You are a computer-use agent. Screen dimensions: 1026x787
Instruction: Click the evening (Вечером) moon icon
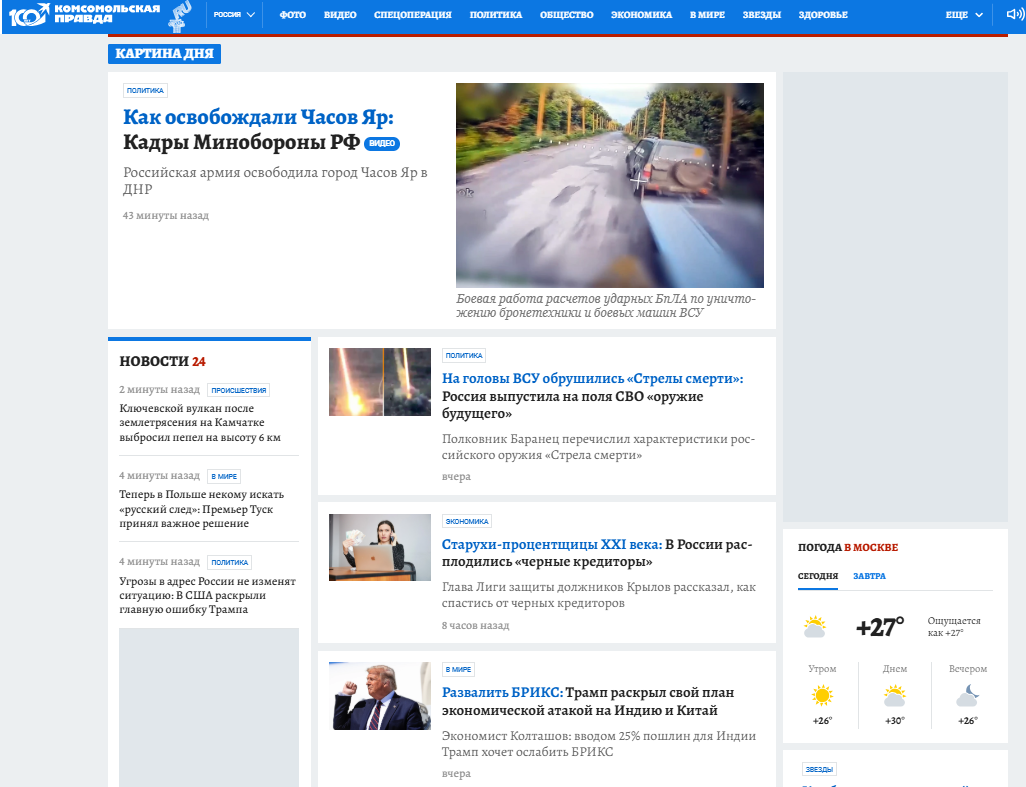[967, 696]
